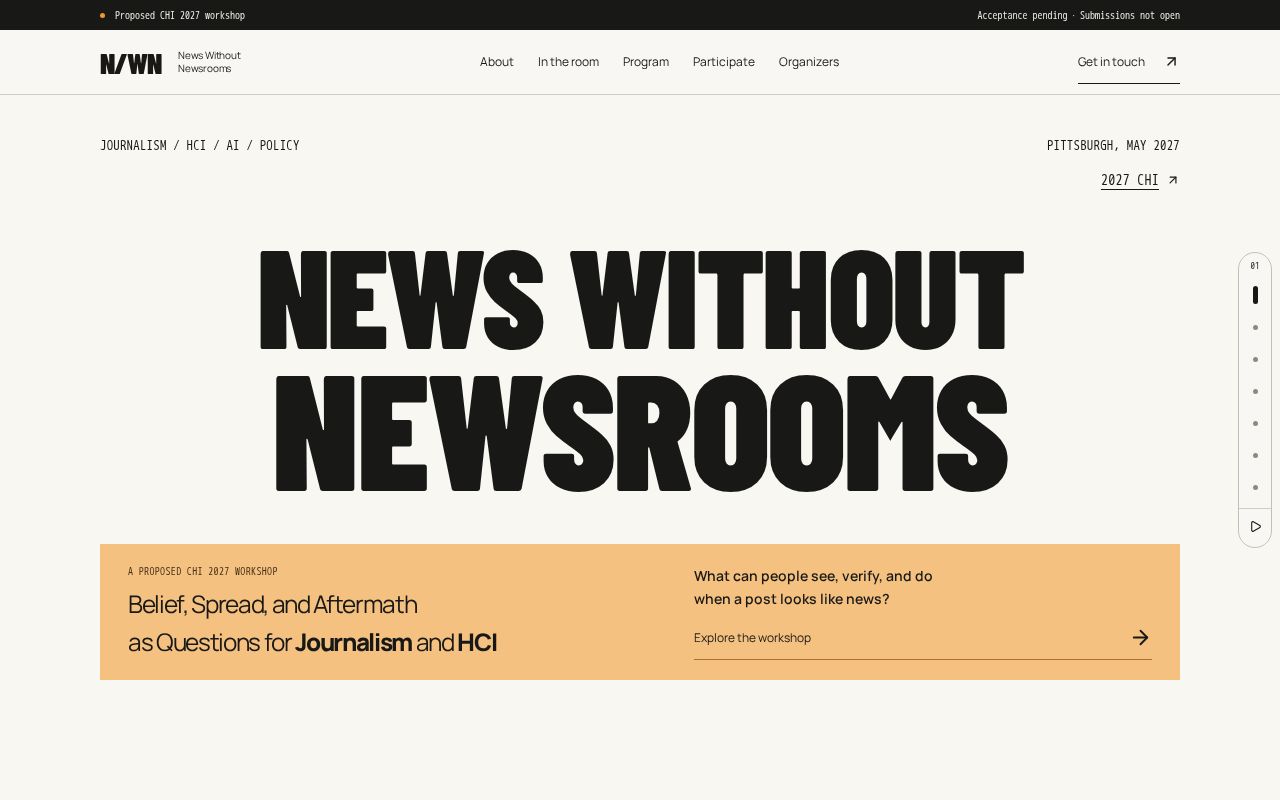The height and width of the screenshot is (800, 1280).
Task: Select the active first section marker in side rail
Action: (1255, 295)
